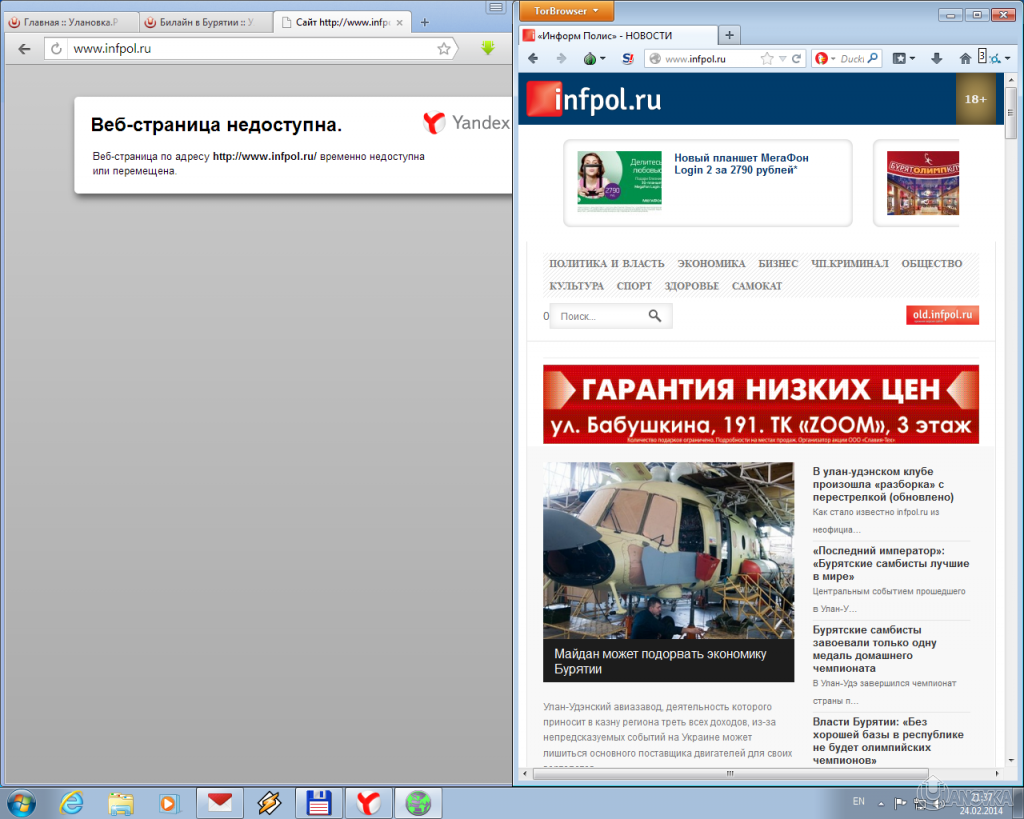
Task: Open the TorButton onion menu icon
Action: tap(589, 58)
